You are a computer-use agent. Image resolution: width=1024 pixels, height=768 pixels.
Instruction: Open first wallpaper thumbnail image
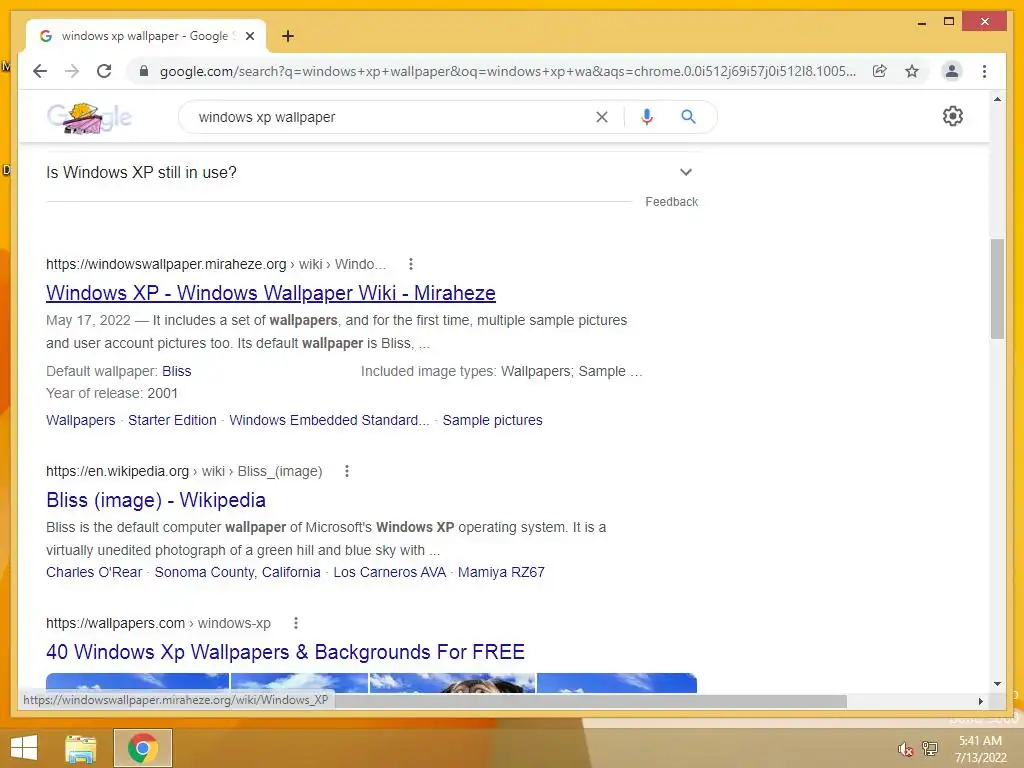(137, 682)
